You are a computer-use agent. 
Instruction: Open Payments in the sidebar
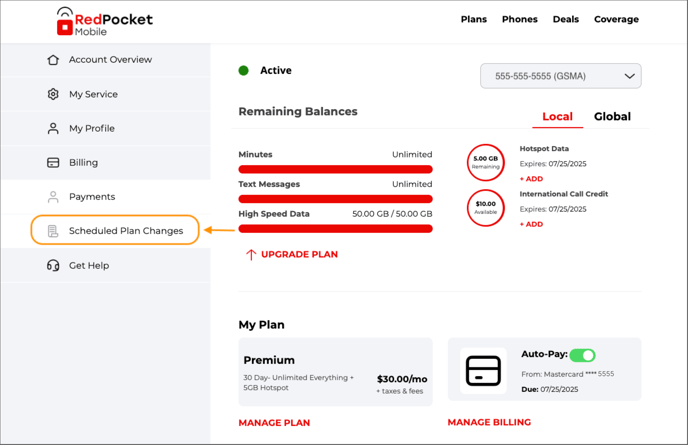[x=106, y=197]
